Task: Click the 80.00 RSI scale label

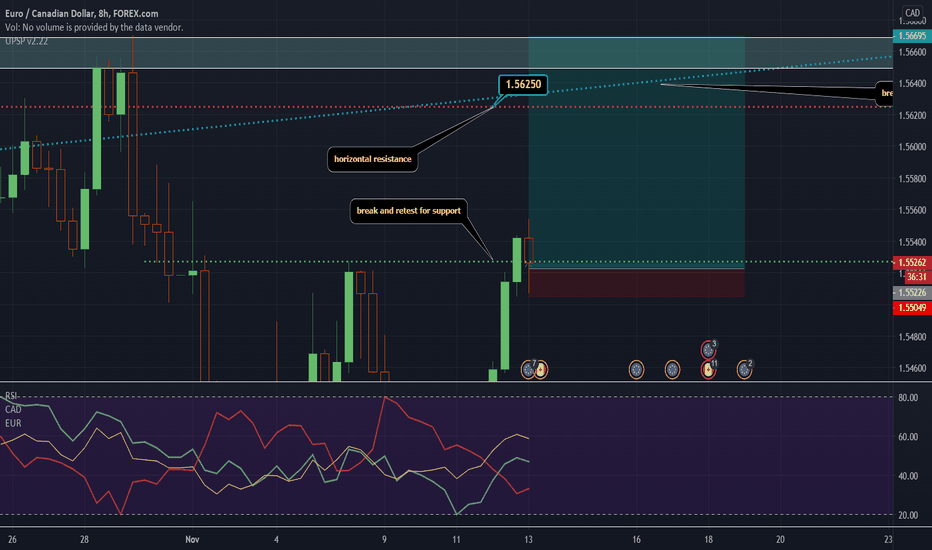Action: coord(908,397)
